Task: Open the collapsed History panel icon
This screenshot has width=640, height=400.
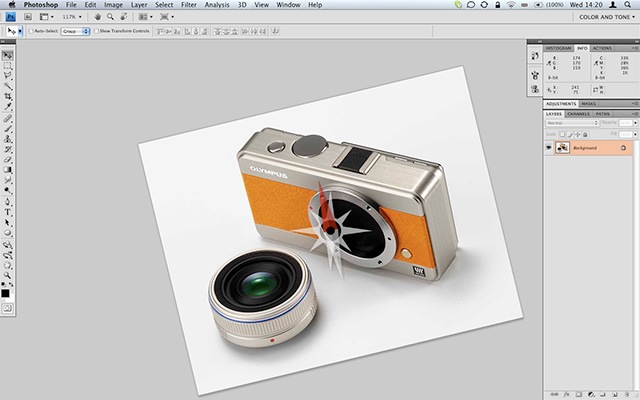Action: [x=535, y=56]
